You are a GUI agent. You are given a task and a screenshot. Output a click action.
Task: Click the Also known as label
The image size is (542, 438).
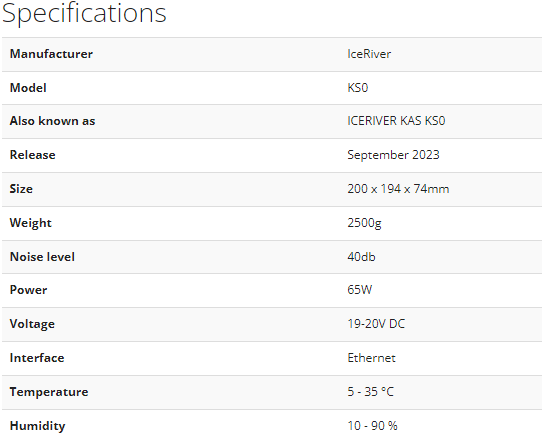(52, 121)
